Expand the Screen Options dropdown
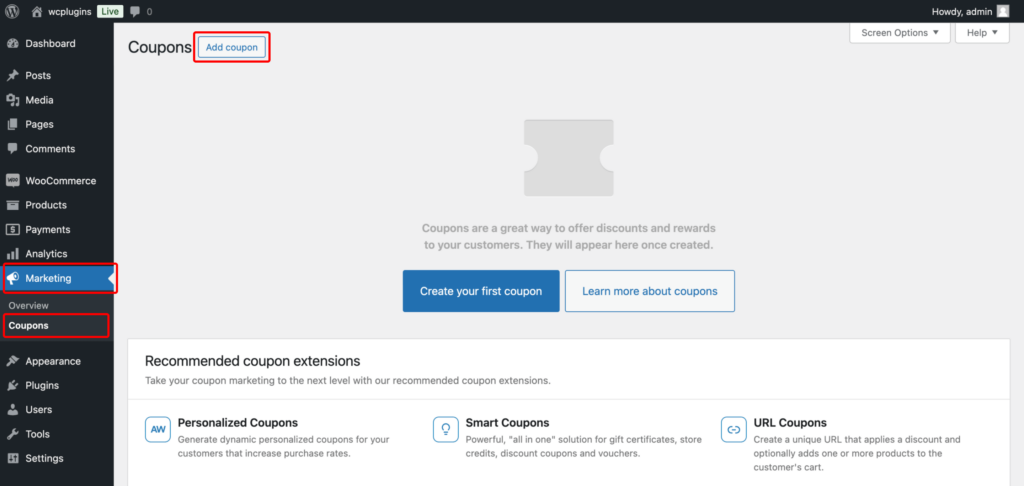 (900, 33)
